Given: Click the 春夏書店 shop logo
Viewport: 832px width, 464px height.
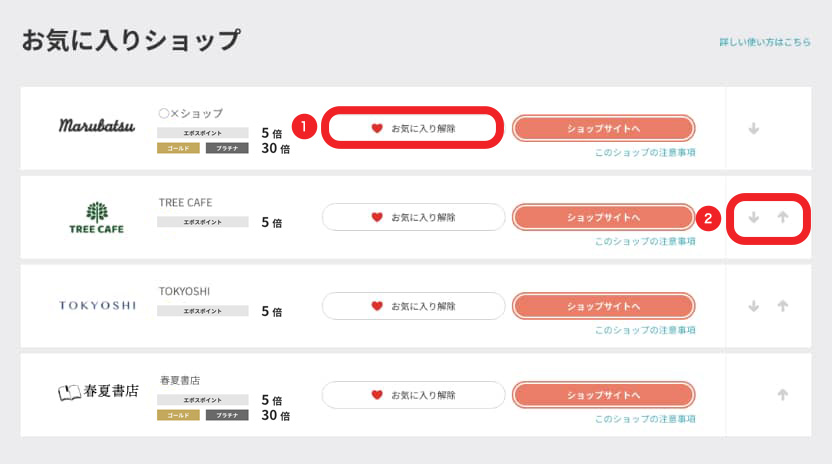Looking at the screenshot, I should coord(96,392).
